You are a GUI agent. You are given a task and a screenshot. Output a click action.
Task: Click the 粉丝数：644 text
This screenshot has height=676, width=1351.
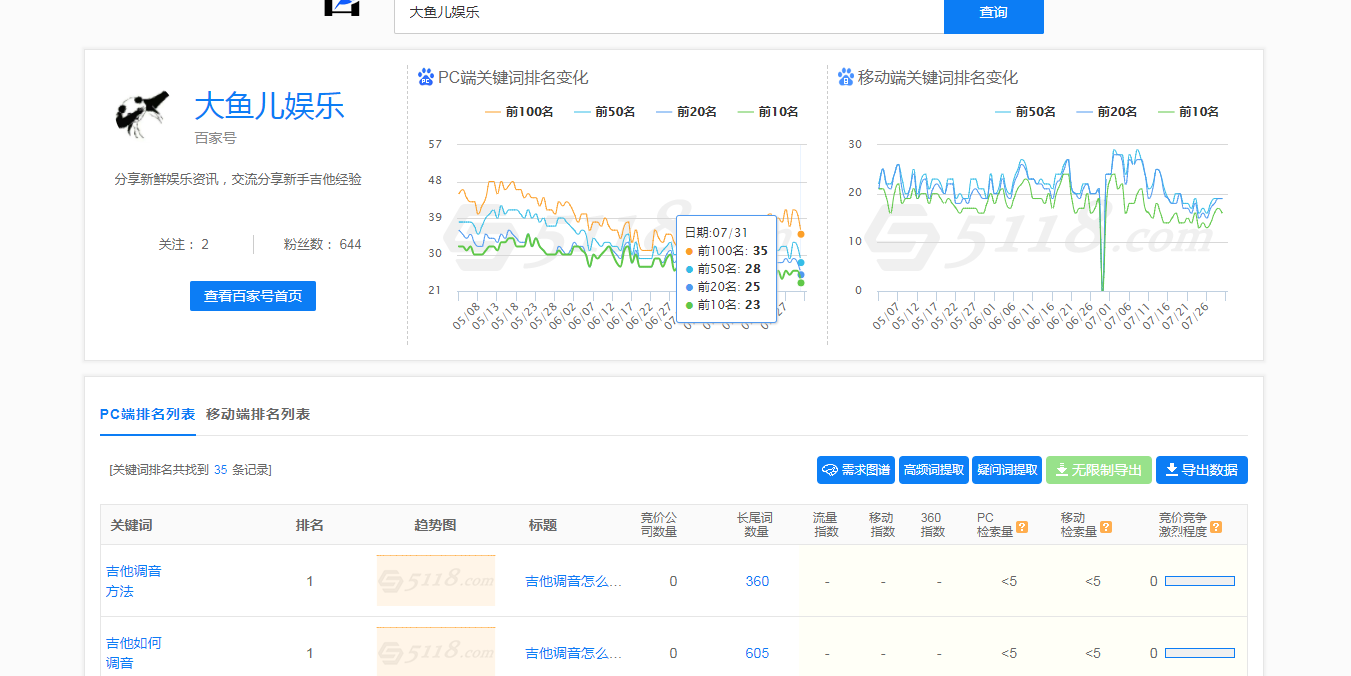pos(322,244)
